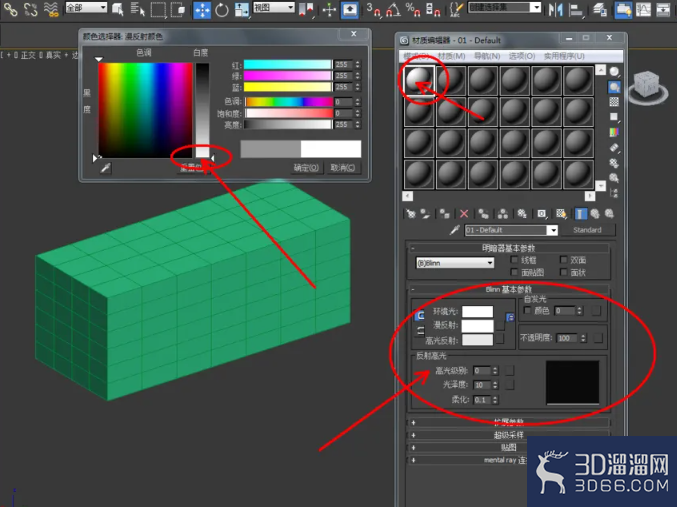
Task: Enable 面贴图 face map checkbox
Action: [514, 272]
